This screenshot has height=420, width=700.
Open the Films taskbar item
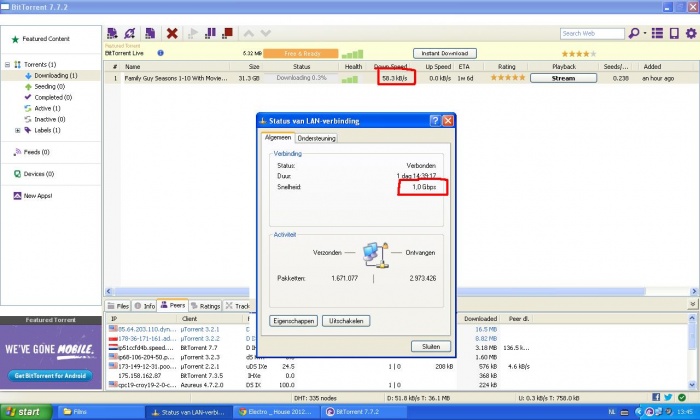101,412
